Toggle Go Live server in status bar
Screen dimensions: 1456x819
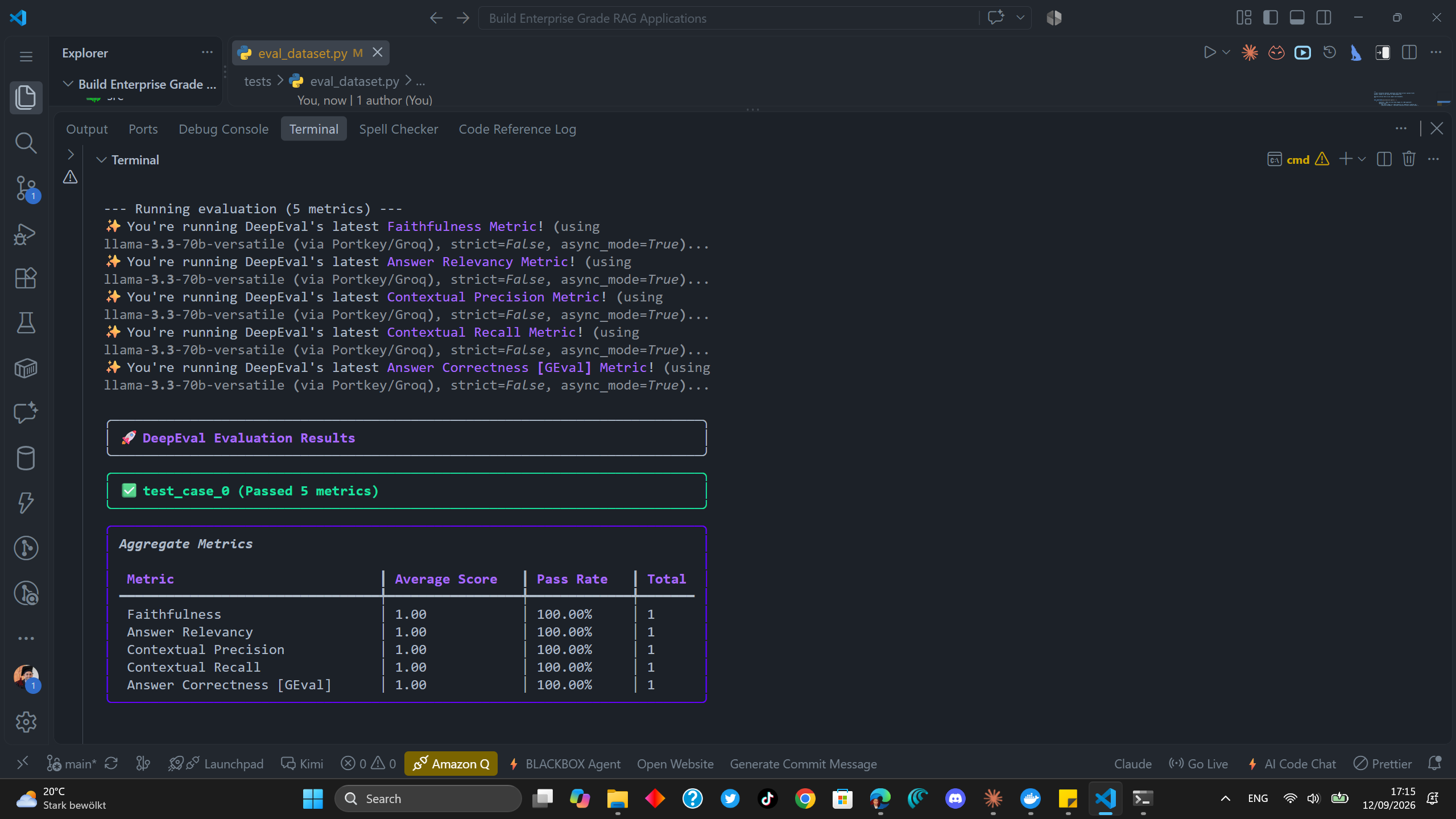pos(1198,764)
